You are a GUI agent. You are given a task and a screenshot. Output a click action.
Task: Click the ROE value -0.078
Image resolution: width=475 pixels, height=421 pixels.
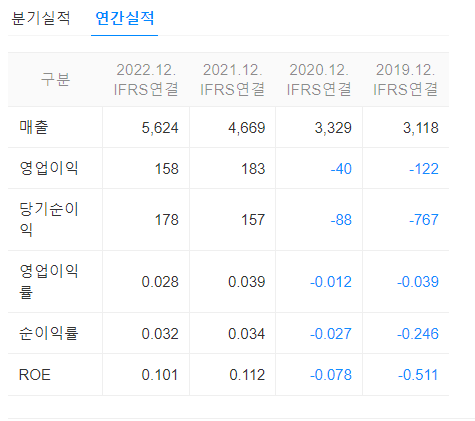331,375
